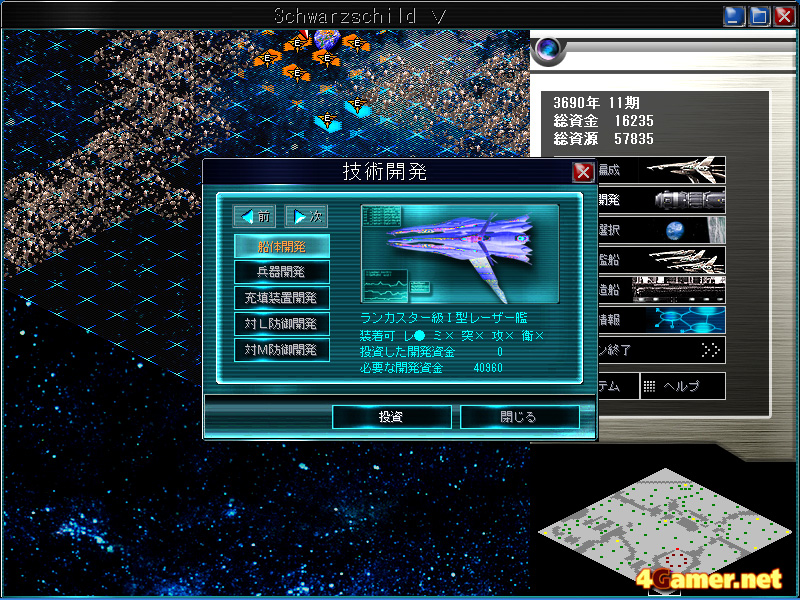
Task: Click the 総資源 57835 readout
Action: tap(604, 139)
